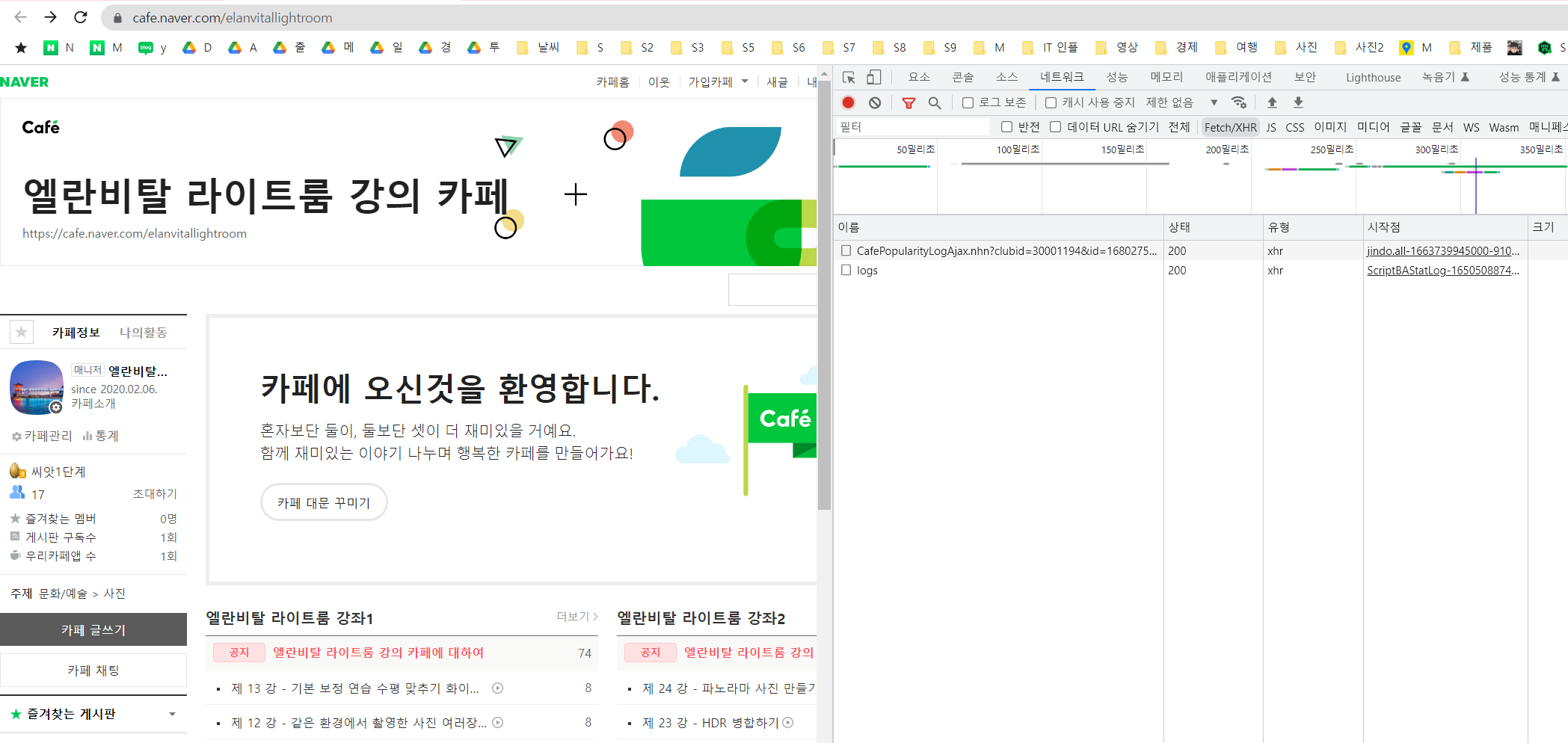The width and height of the screenshot is (1568, 743).
Task: Check the '반전' filter checkbox
Action: click(1006, 127)
